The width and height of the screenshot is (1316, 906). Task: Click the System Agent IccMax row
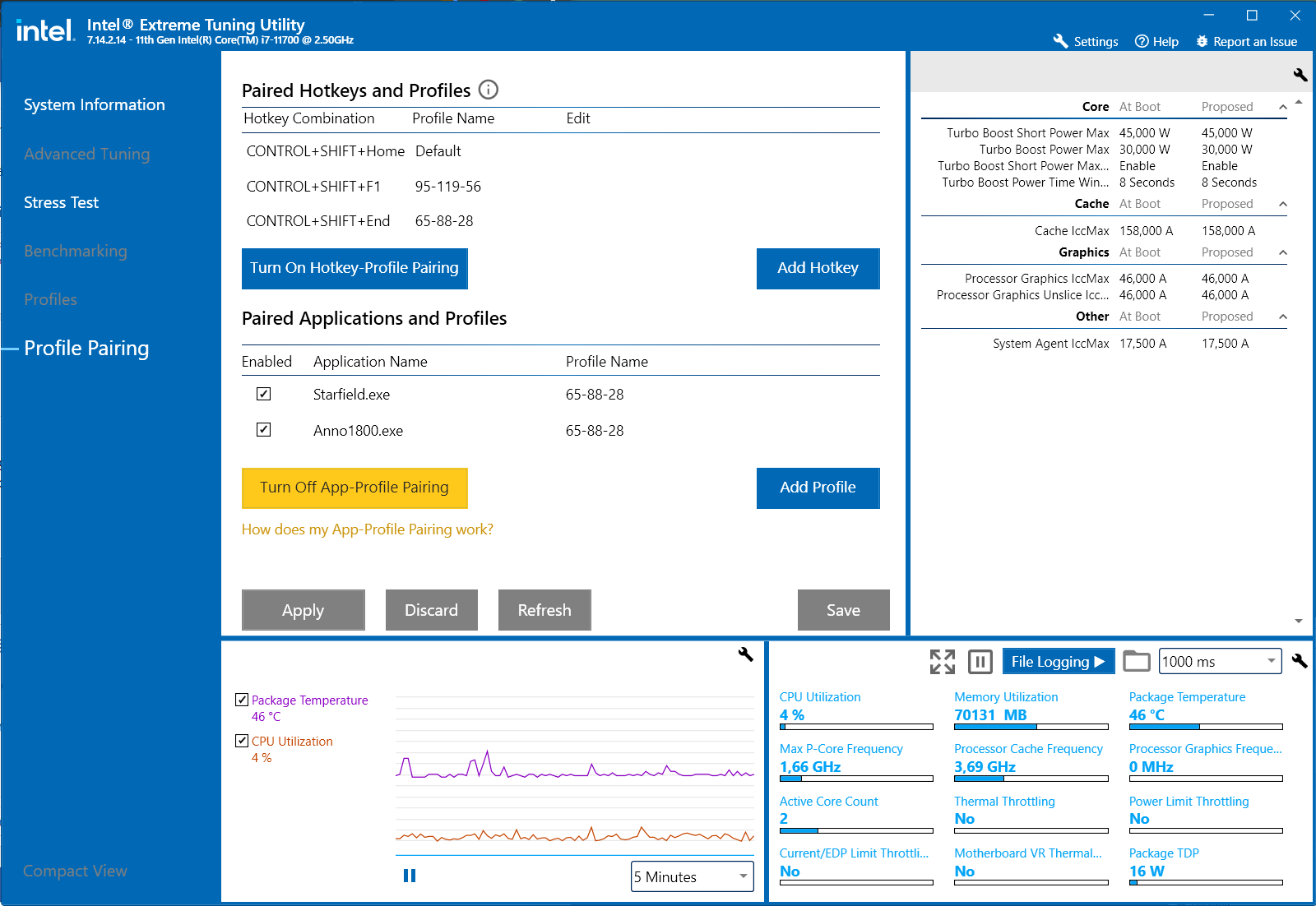pyautogui.click(x=1104, y=344)
